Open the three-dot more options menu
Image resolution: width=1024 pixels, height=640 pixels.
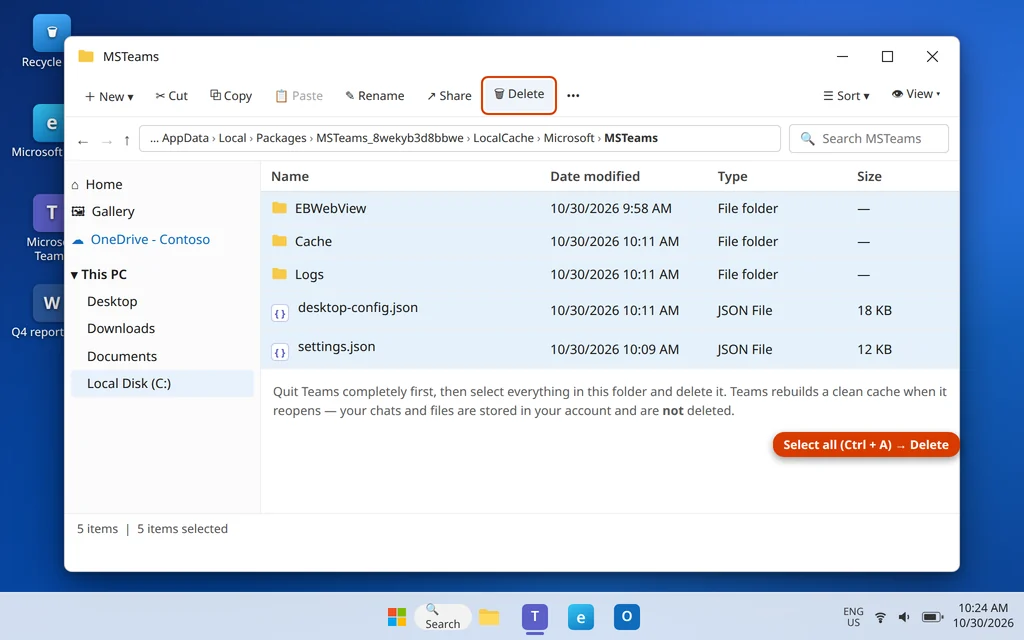(x=573, y=95)
